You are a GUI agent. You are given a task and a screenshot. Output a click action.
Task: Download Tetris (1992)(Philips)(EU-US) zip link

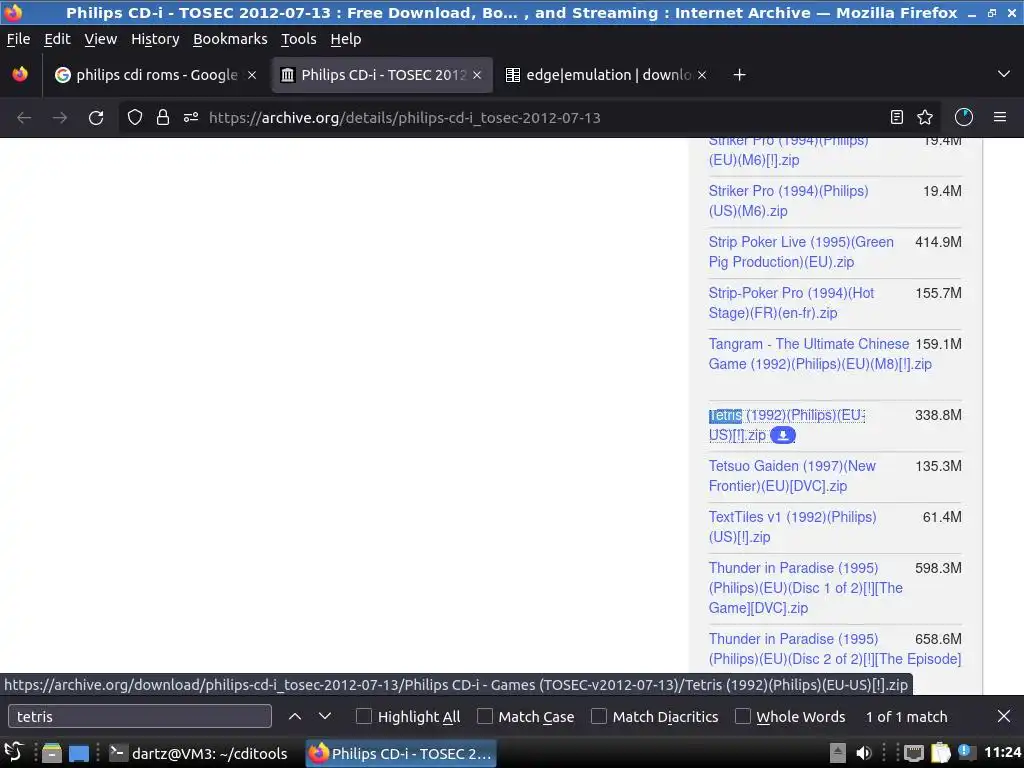(x=786, y=424)
